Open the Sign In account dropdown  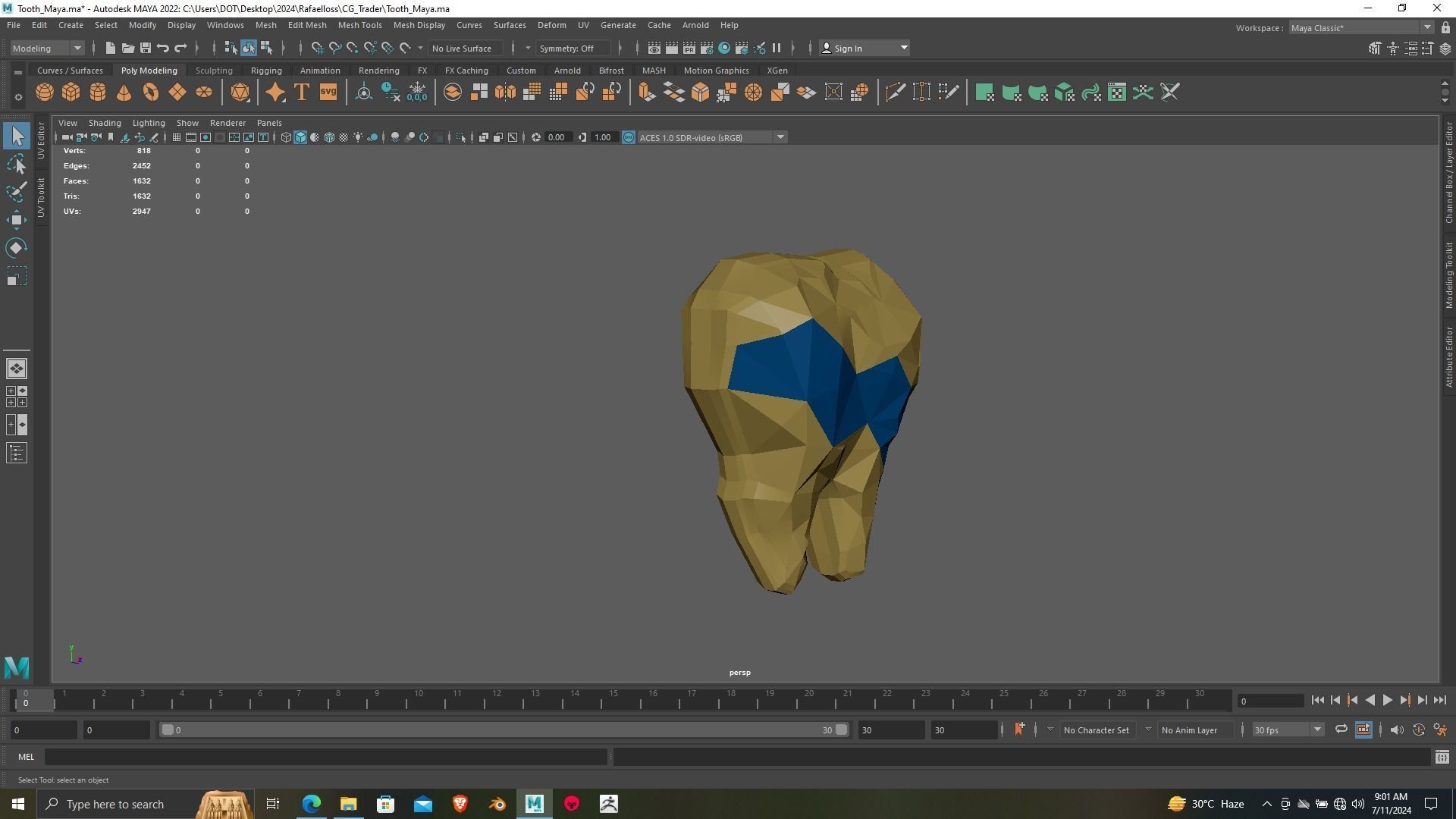pyautogui.click(x=864, y=48)
